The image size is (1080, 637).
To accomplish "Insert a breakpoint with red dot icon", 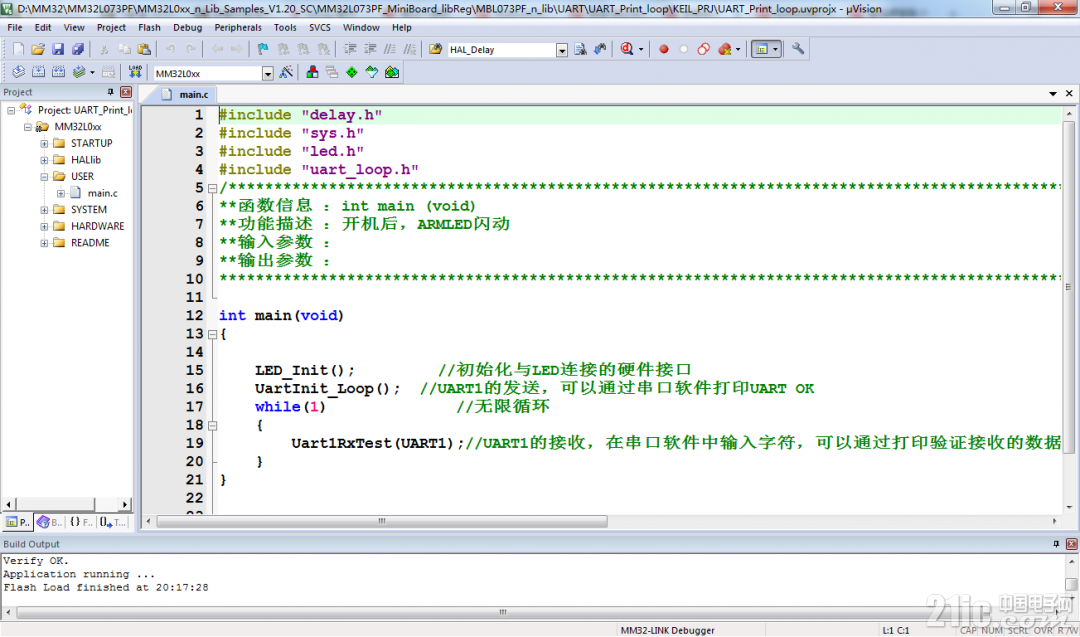I will [664, 50].
